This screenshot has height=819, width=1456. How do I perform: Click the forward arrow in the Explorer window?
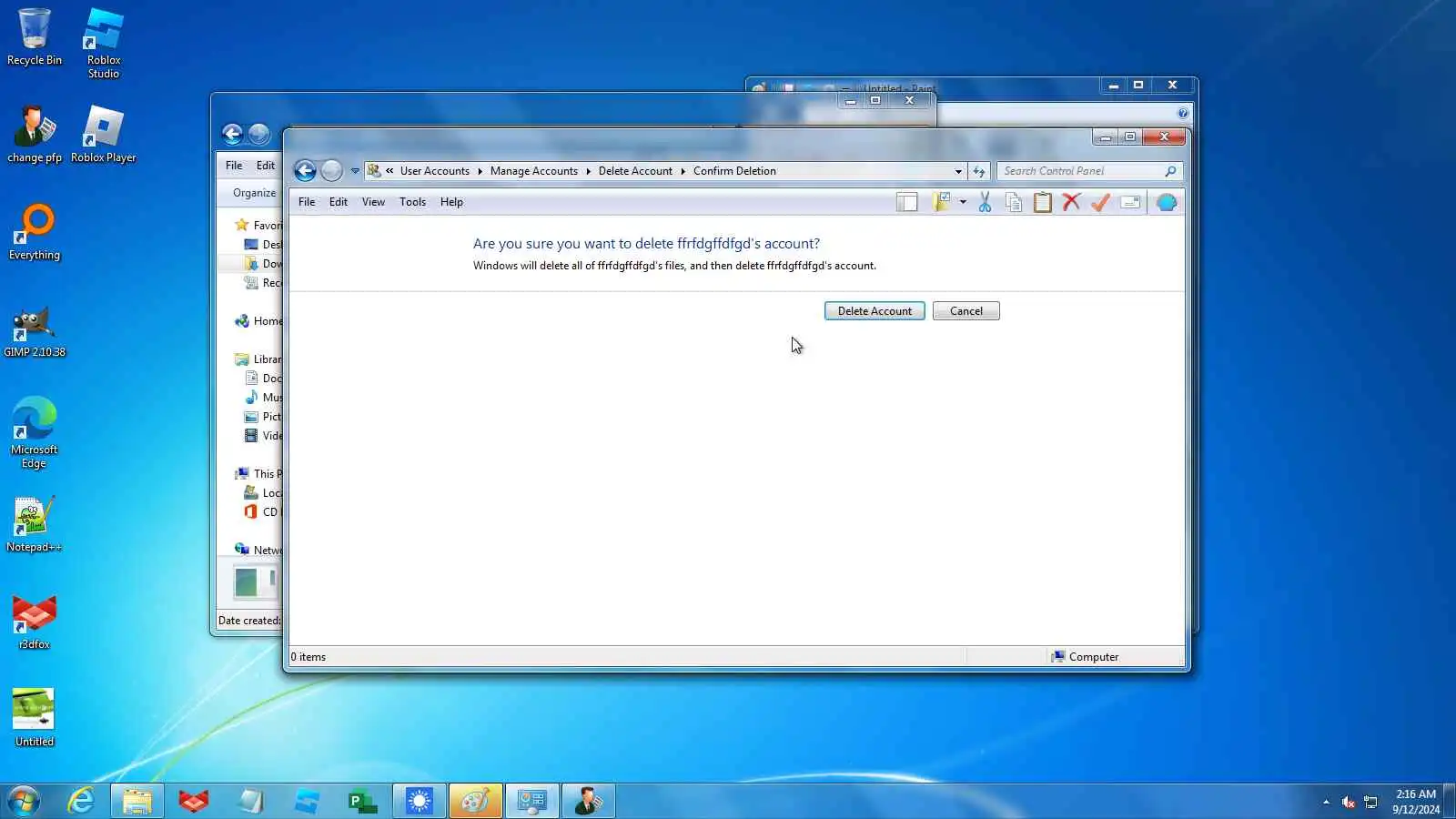[259, 135]
